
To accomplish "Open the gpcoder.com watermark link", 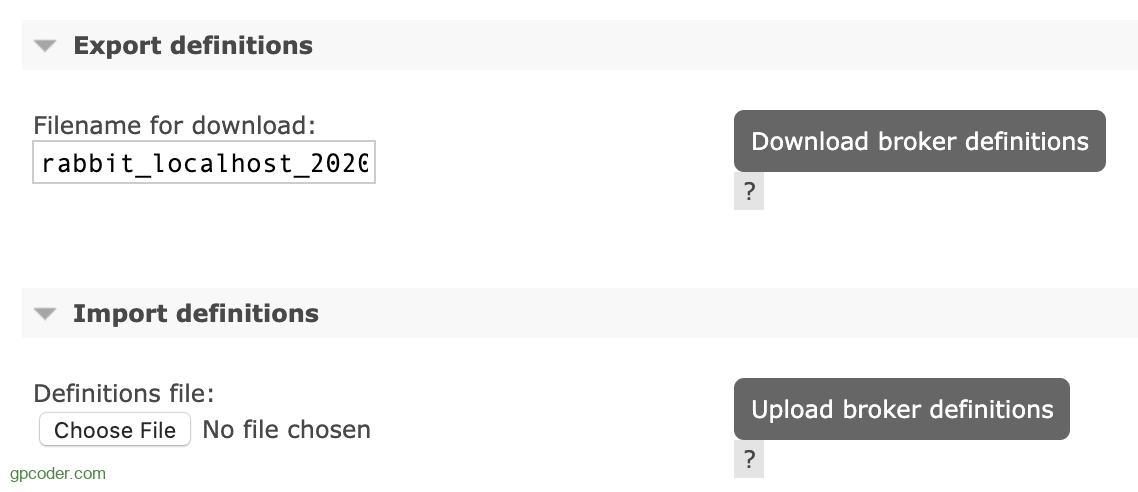I will (x=58, y=473).
